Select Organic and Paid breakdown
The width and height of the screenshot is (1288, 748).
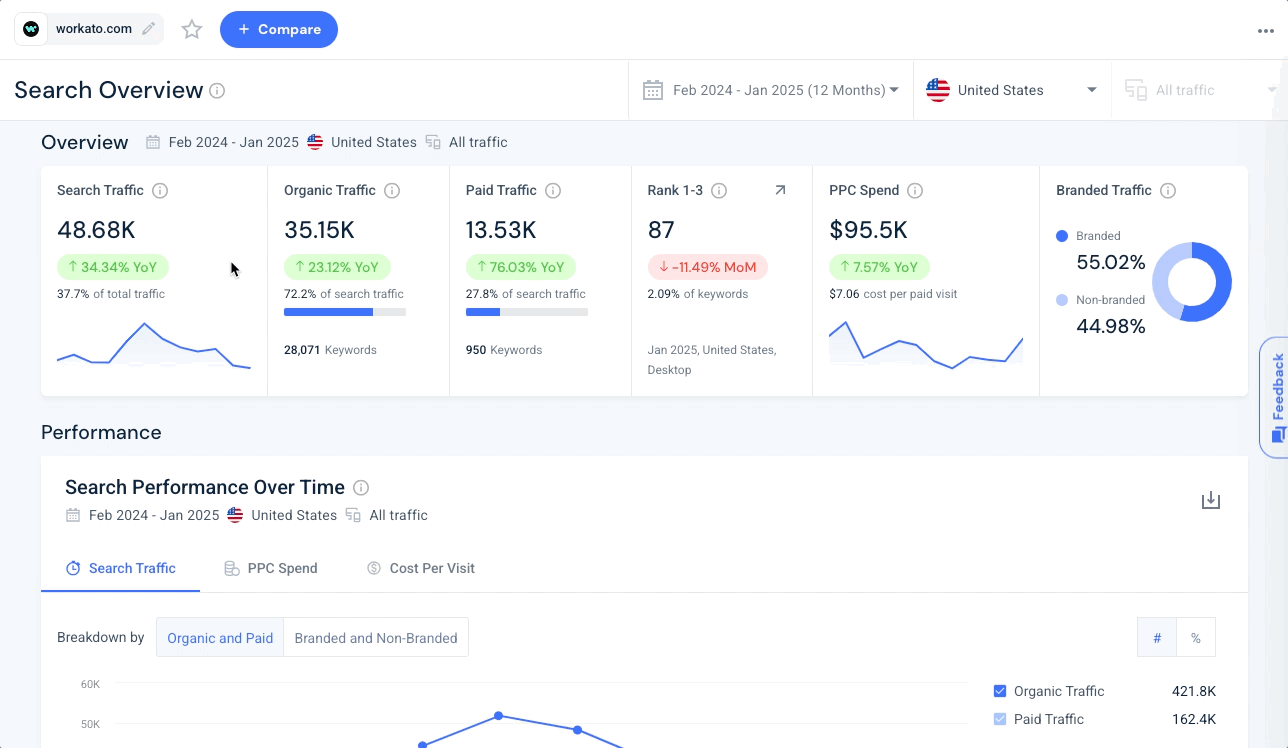pos(220,638)
